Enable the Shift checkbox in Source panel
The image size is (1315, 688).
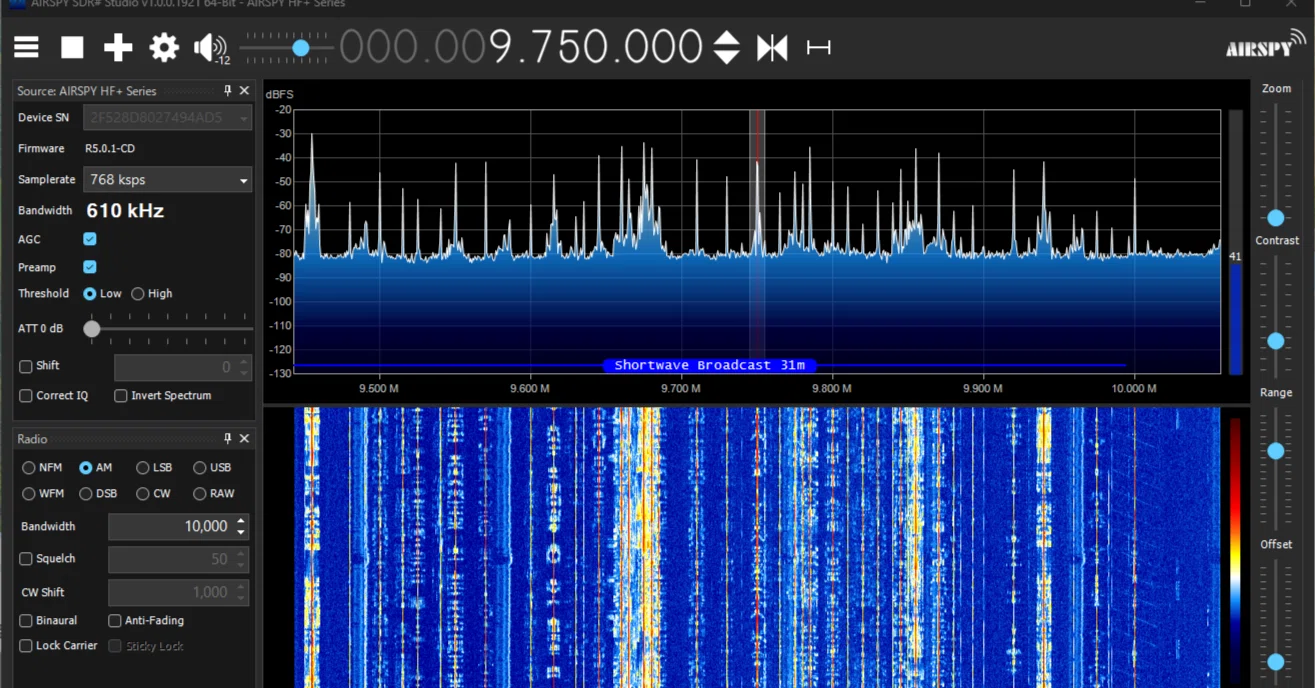click(26, 366)
